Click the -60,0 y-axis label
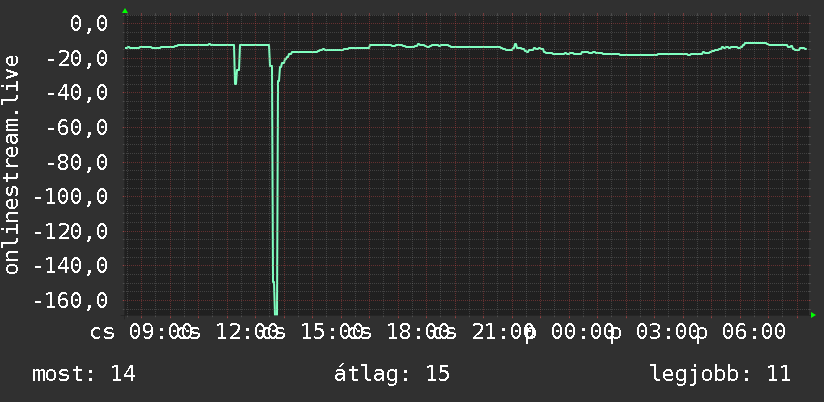Image resolution: width=824 pixels, height=402 pixels. pos(77,128)
